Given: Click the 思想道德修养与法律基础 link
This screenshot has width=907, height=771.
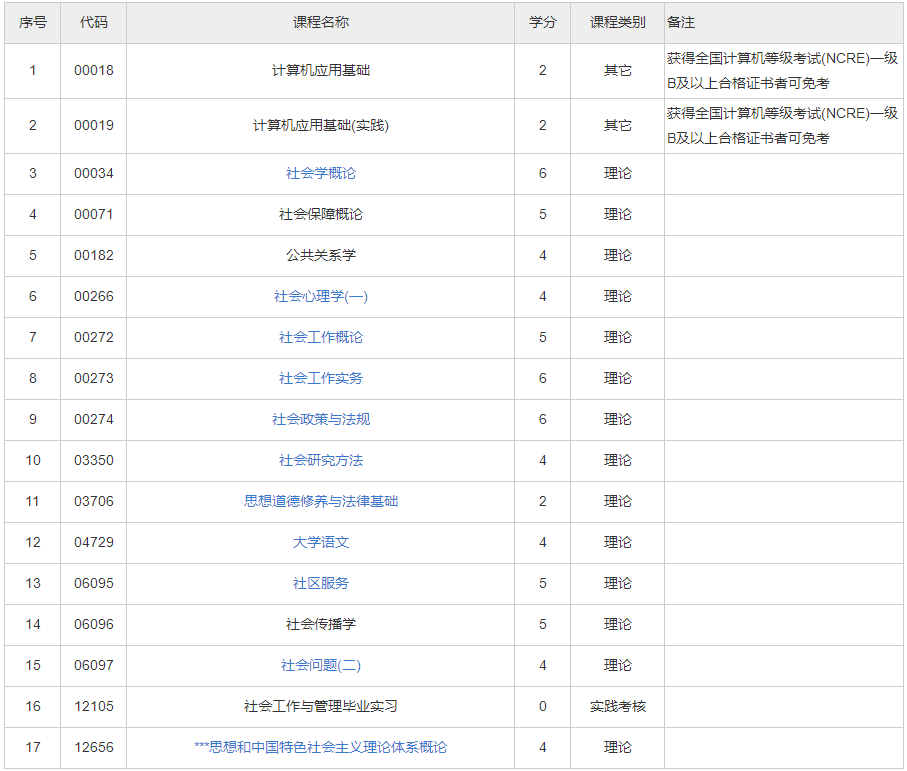Looking at the screenshot, I should [x=320, y=502].
